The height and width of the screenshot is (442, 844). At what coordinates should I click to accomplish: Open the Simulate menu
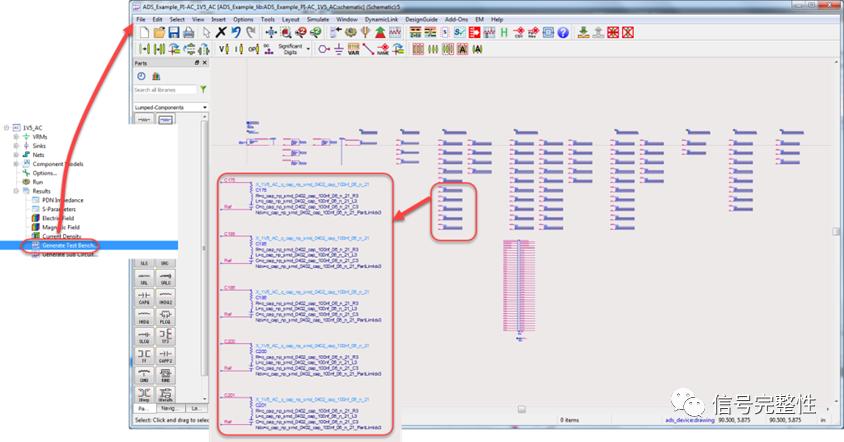318,19
